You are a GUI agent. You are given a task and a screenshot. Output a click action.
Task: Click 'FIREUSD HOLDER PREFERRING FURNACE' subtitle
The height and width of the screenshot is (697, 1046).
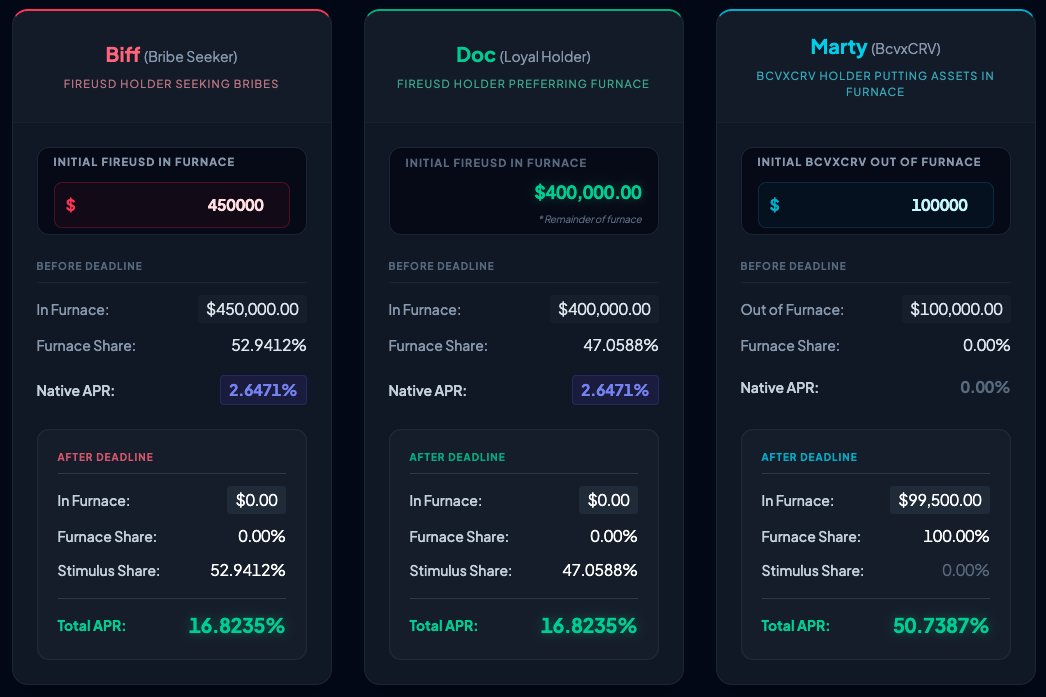(x=523, y=84)
